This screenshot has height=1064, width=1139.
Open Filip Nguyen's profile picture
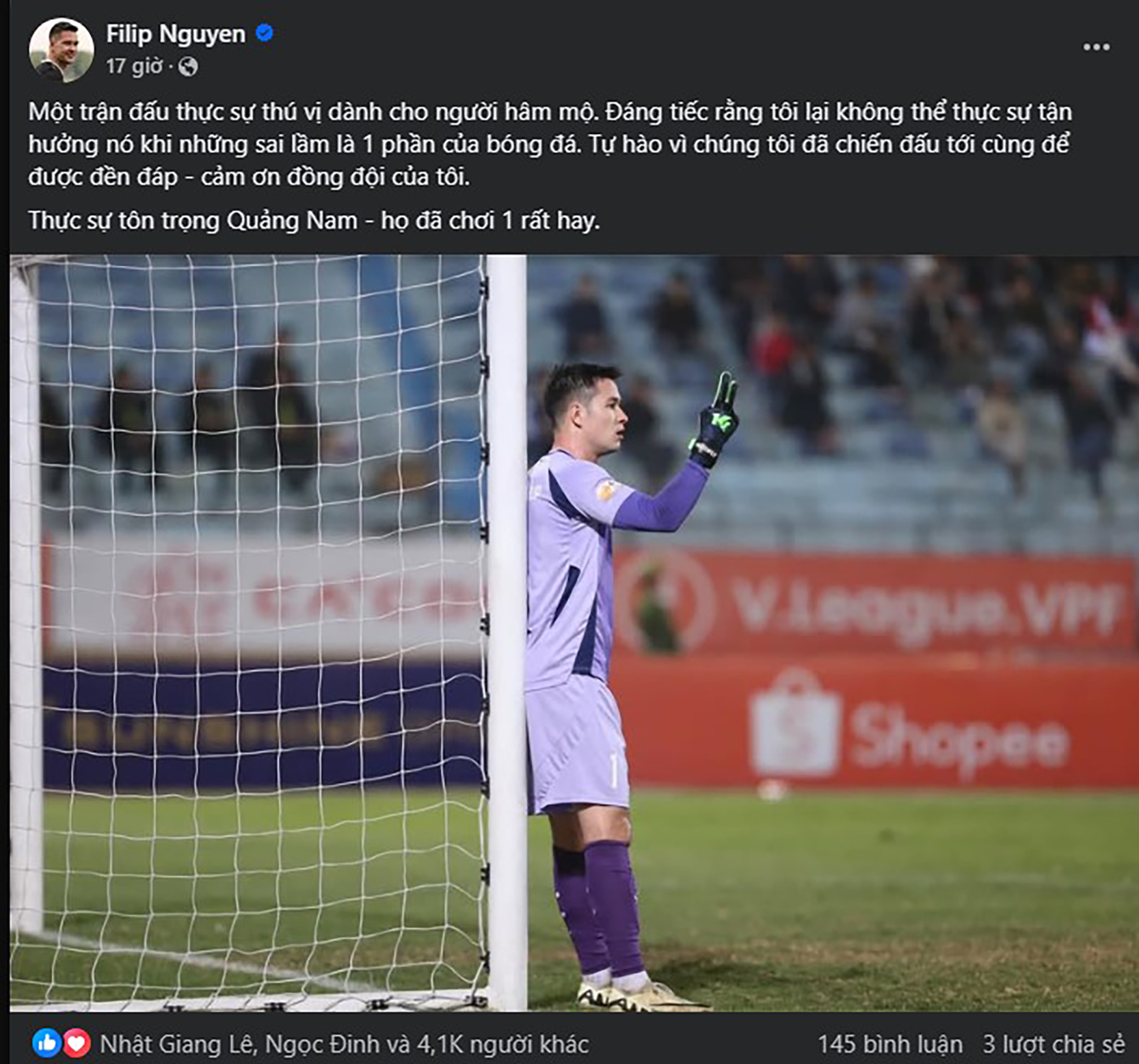pyautogui.click(x=61, y=50)
